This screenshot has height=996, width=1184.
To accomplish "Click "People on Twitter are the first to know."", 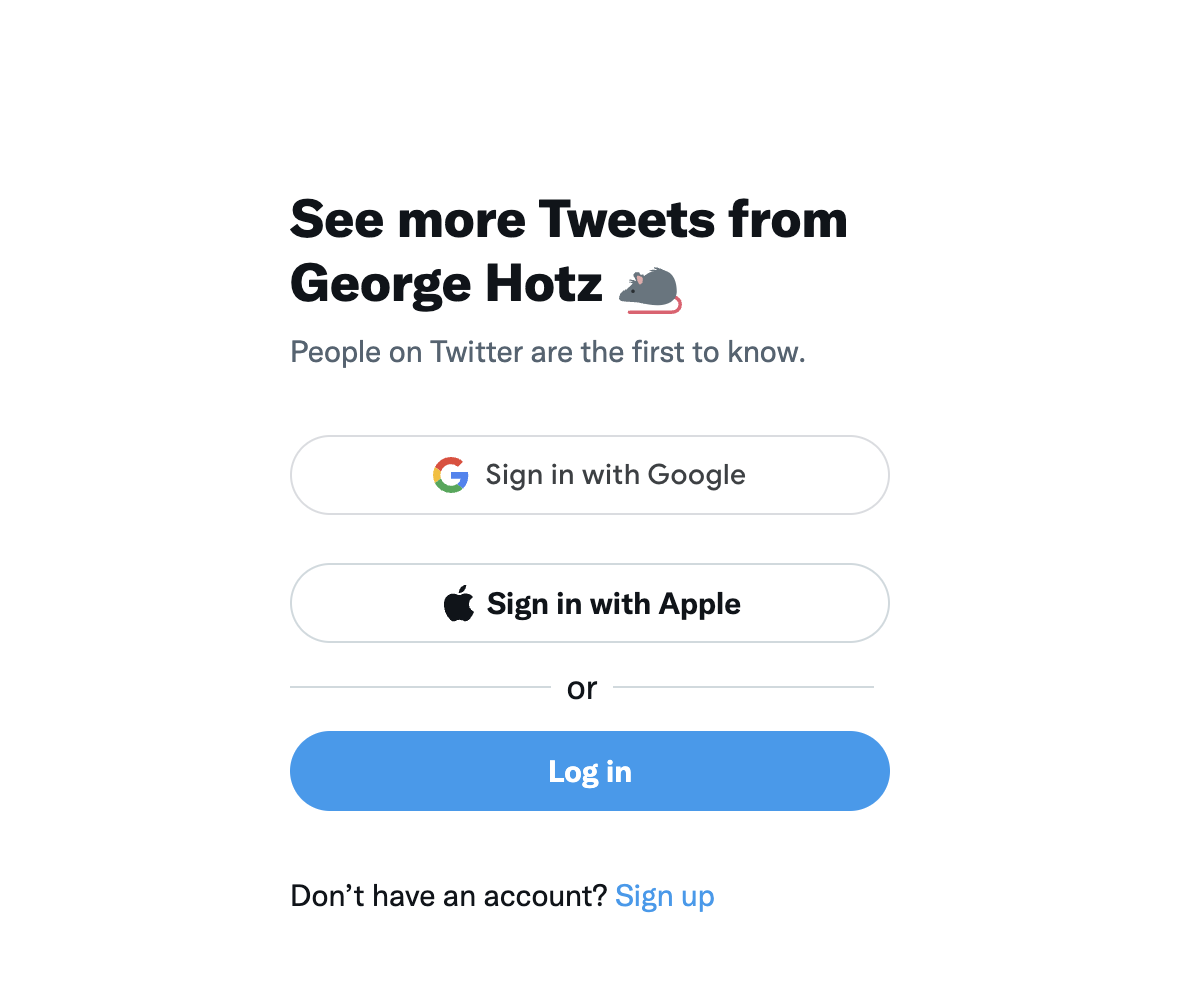I will tap(548, 352).
